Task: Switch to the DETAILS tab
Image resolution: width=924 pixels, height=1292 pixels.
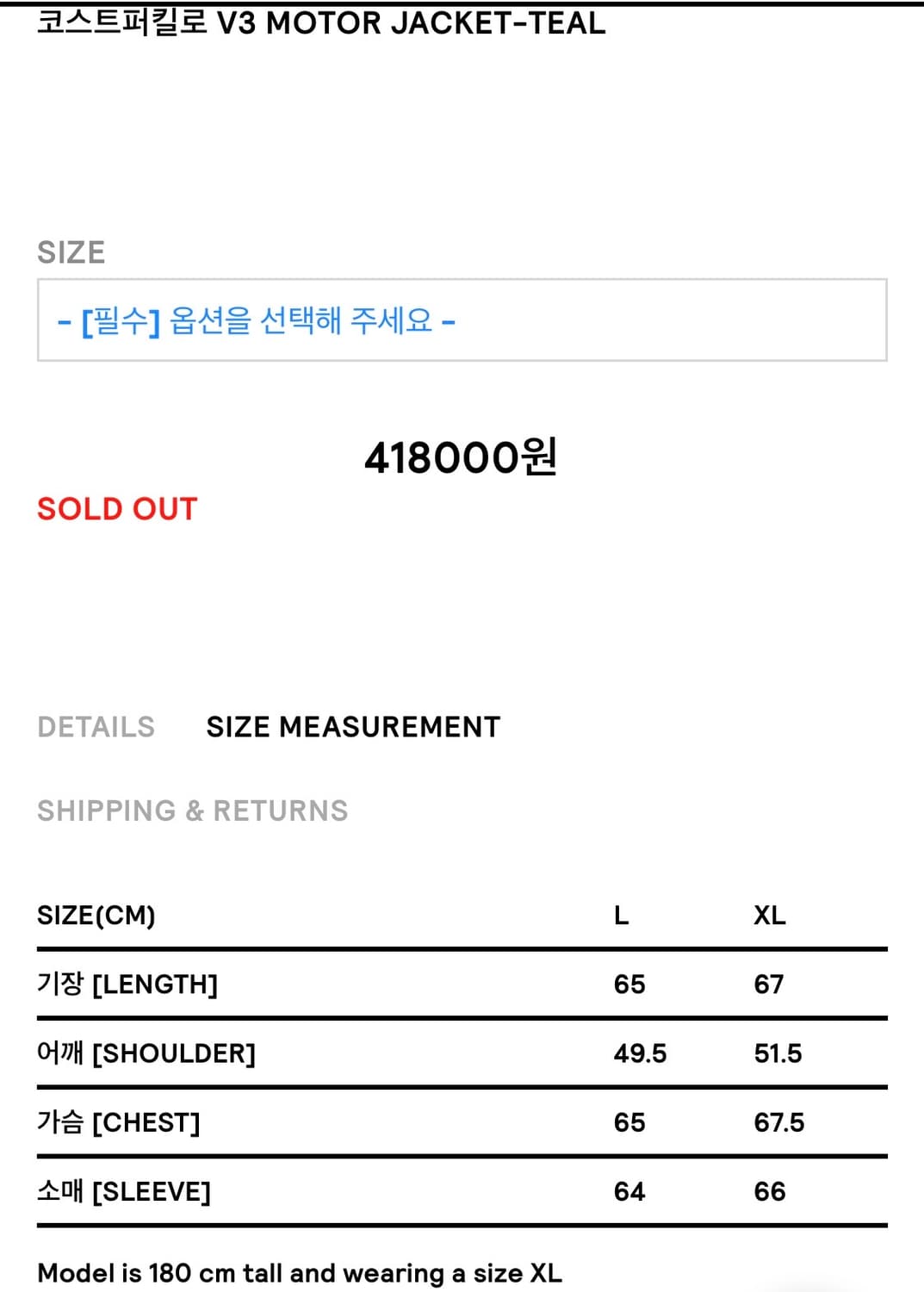Action: (x=96, y=727)
